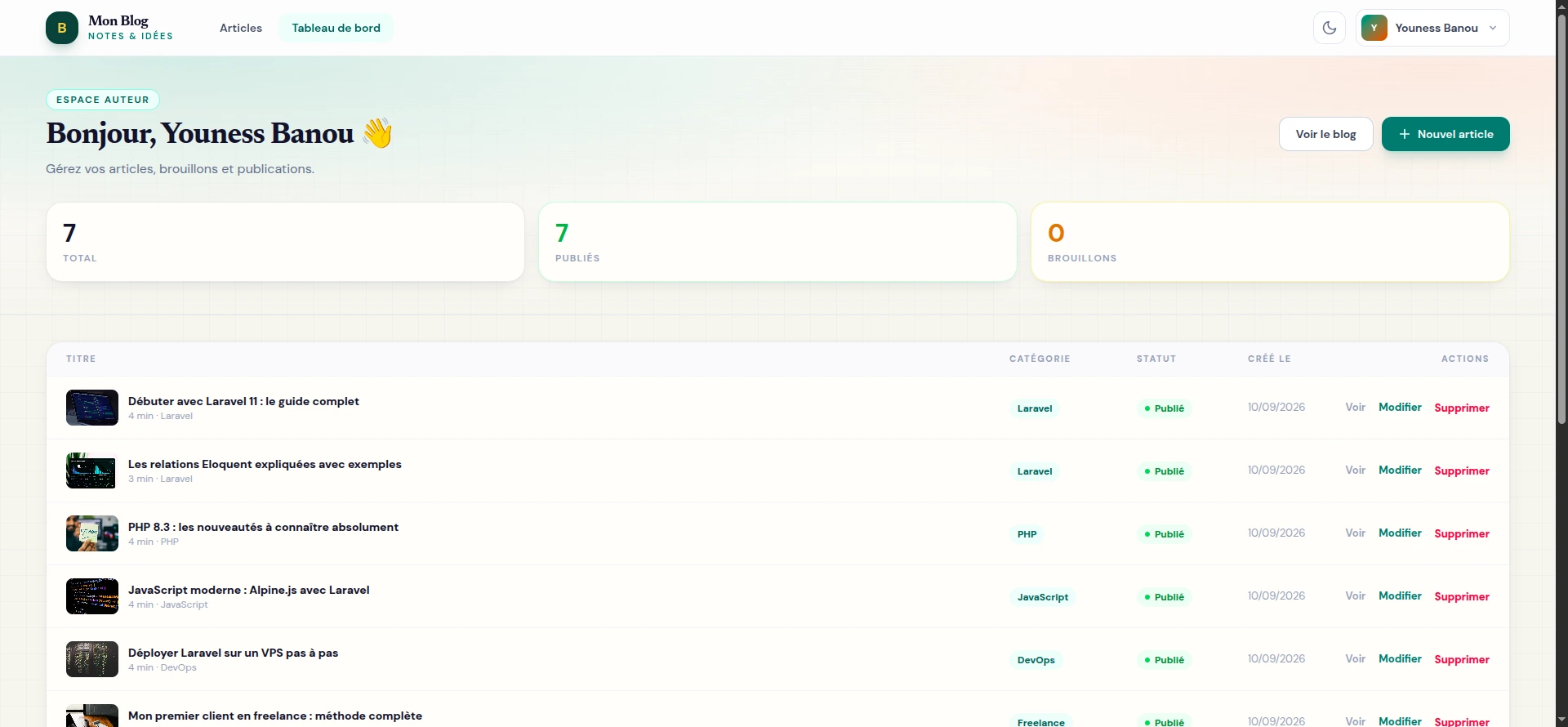Click the Espace Auteur badge
The image size is (1568, 727).
tap(103, 100)
